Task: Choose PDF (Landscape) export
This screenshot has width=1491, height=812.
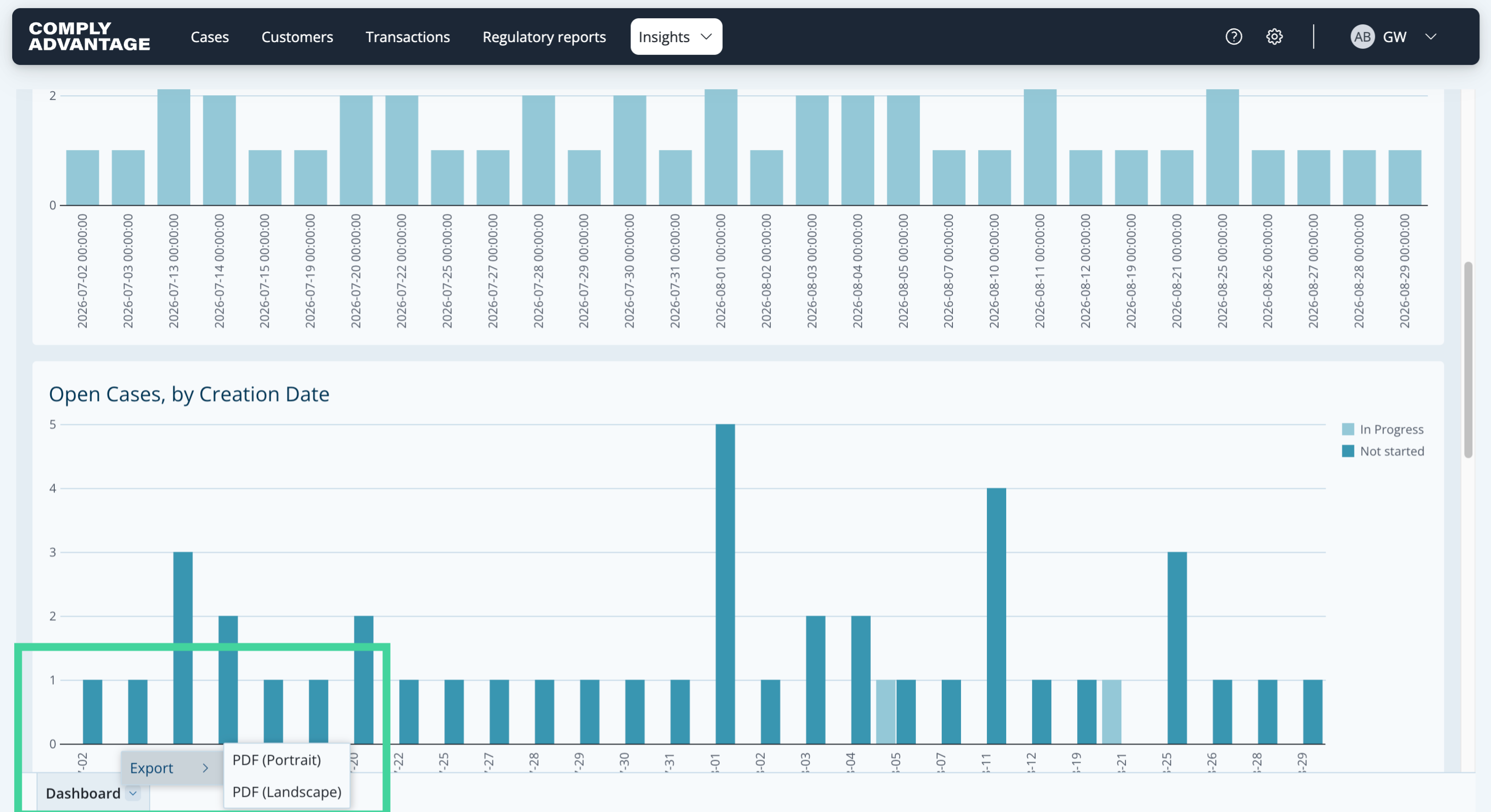Action: coord(287,792)
